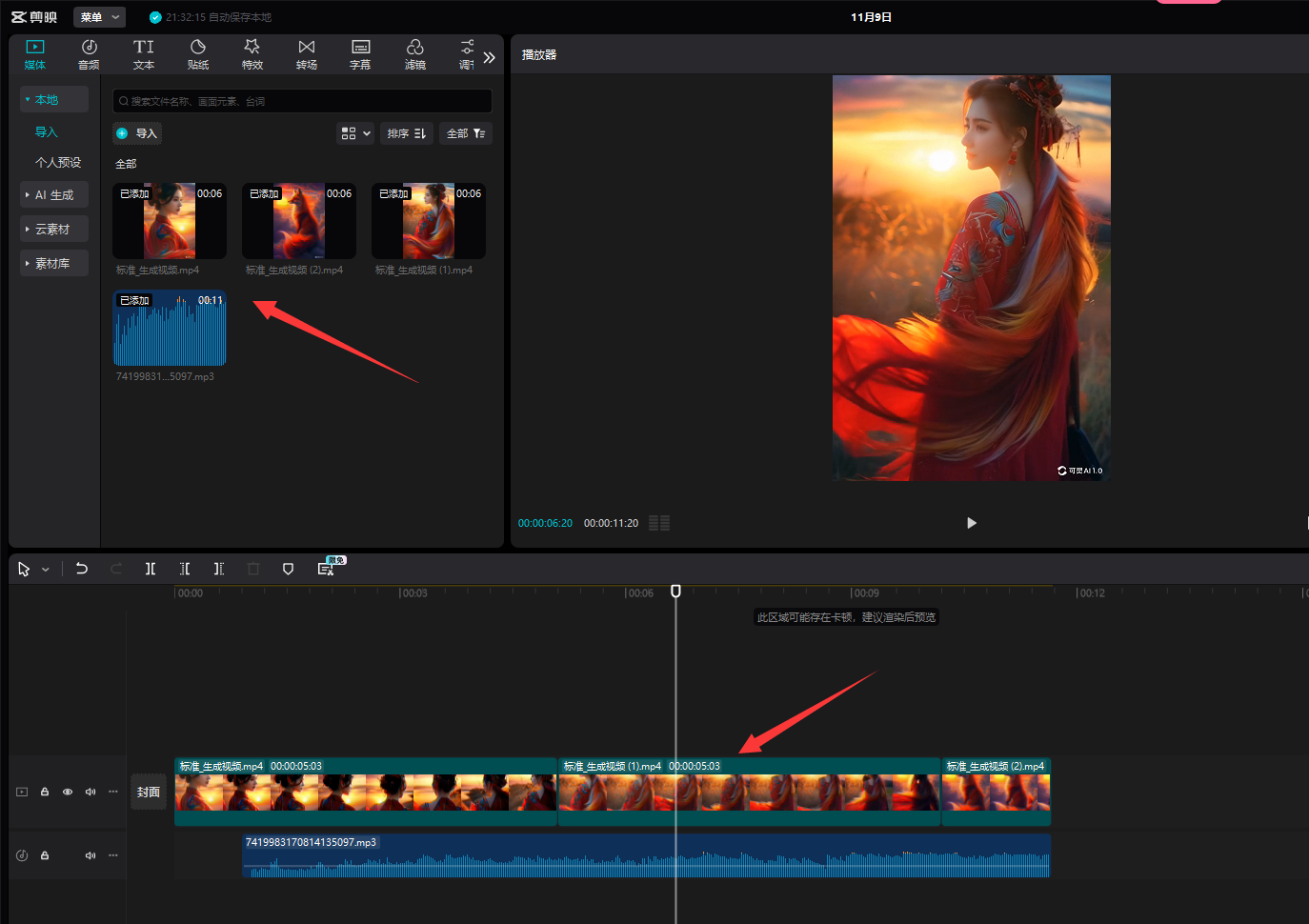Viewport: 1309px width, 924px height.
Task: Click the current timecode 00:00:06:20
Action: pos(545,523)
